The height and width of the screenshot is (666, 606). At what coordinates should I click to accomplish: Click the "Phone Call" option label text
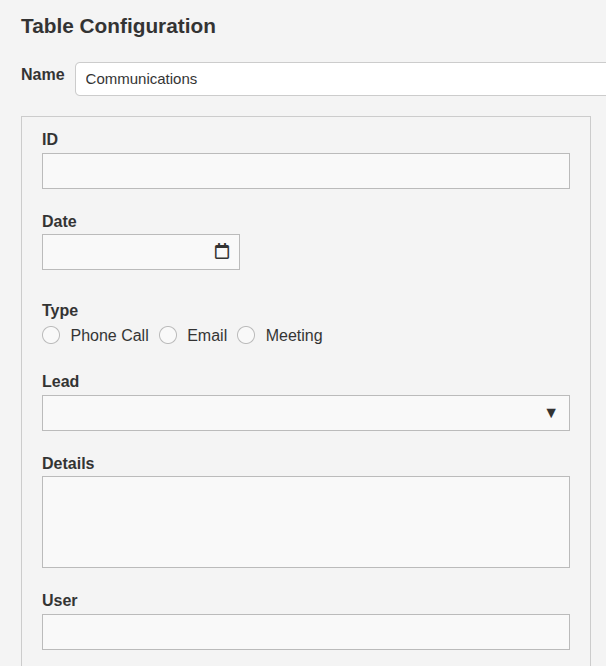[x=109, y=336]
